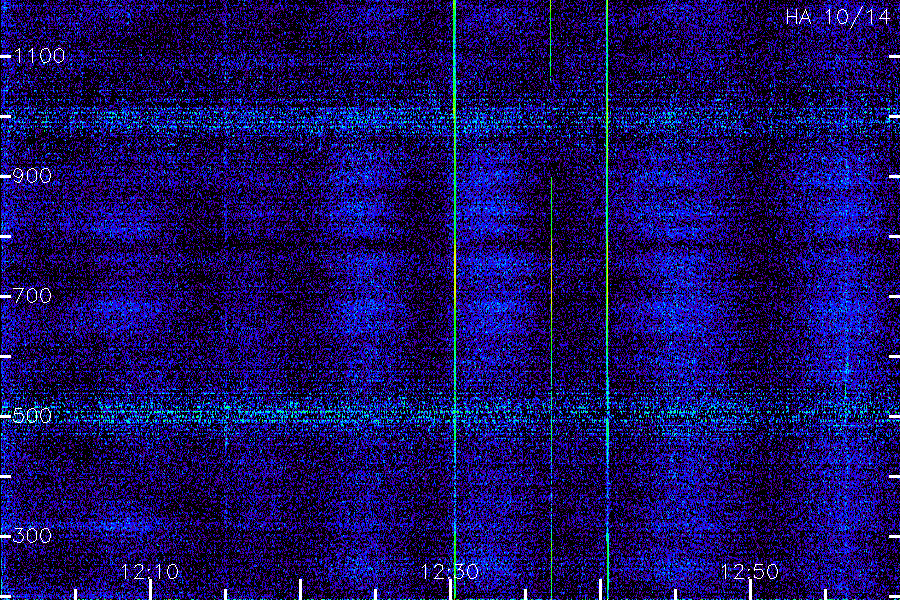Click the 900 frequency axis label
Image resolution: width=900 pixels, height=600 pixels.
[32, 176]
